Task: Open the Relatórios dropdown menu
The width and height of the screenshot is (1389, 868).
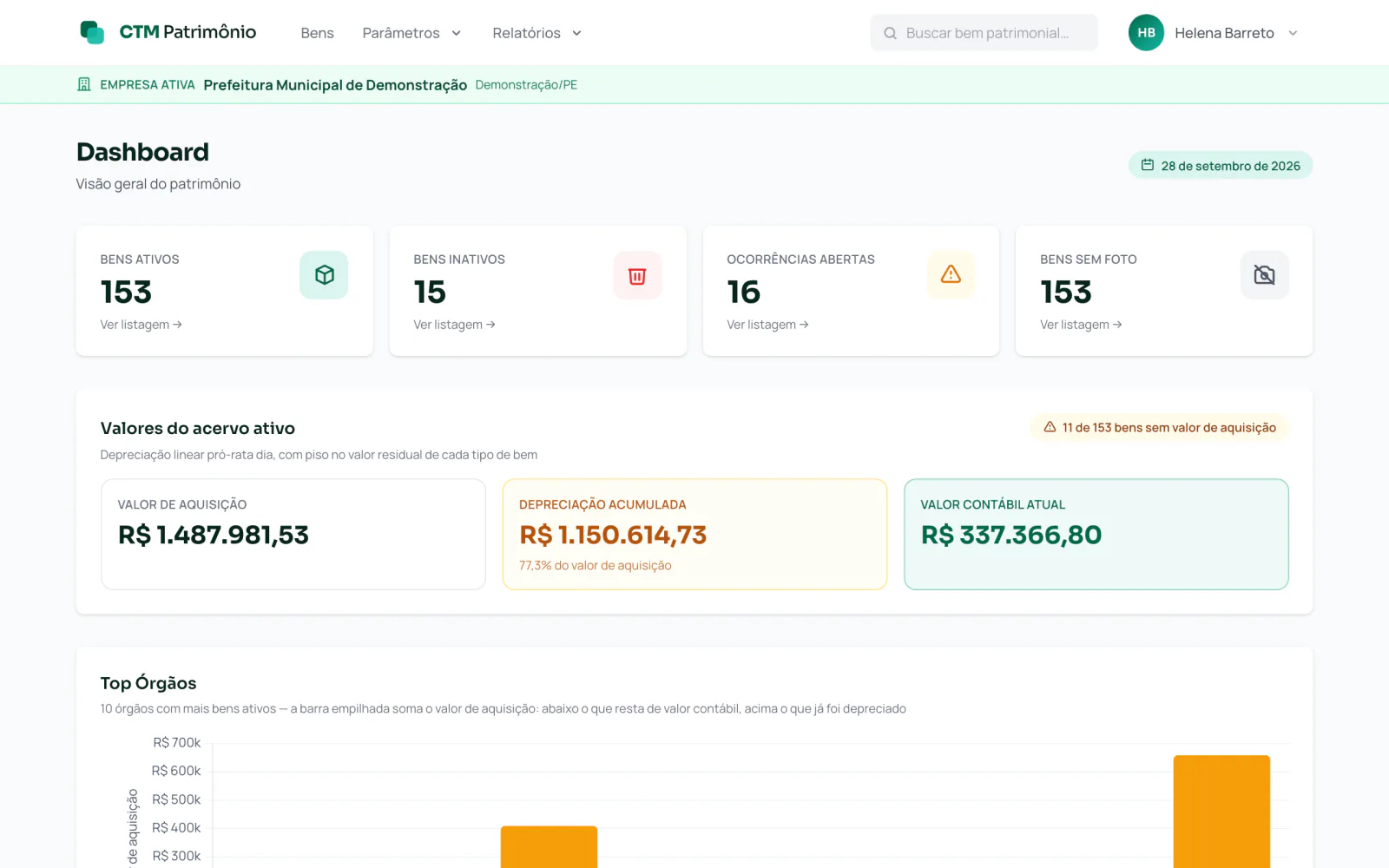Action: click(x=537, y=33)
